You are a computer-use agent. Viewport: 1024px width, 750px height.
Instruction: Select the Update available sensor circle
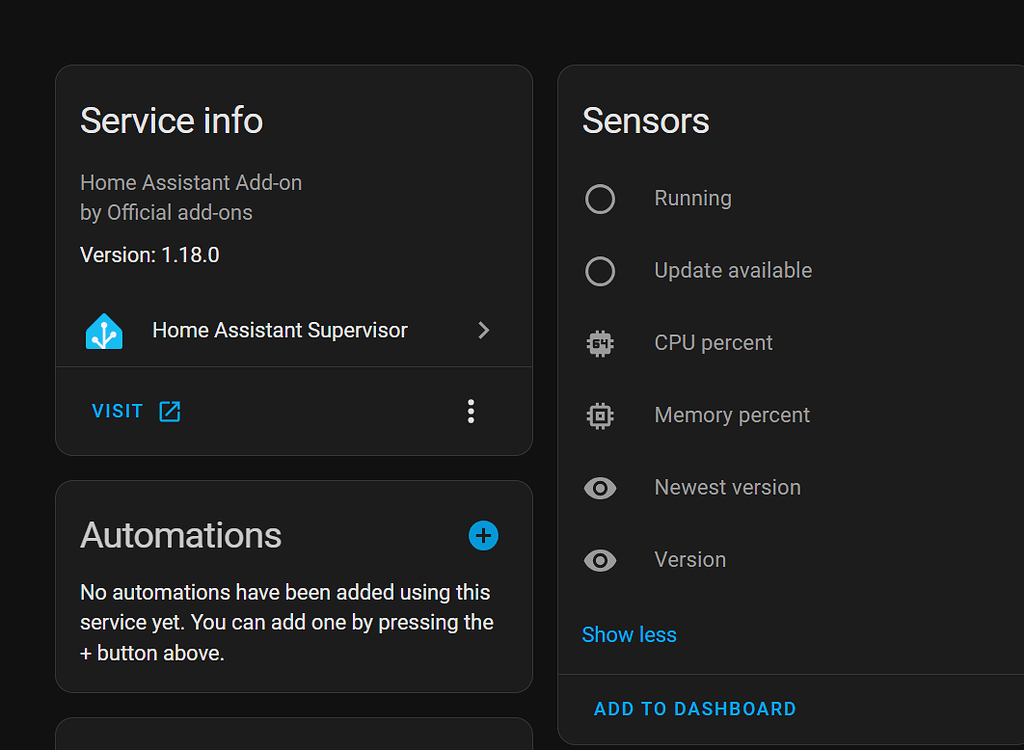[x=600, y=271]
